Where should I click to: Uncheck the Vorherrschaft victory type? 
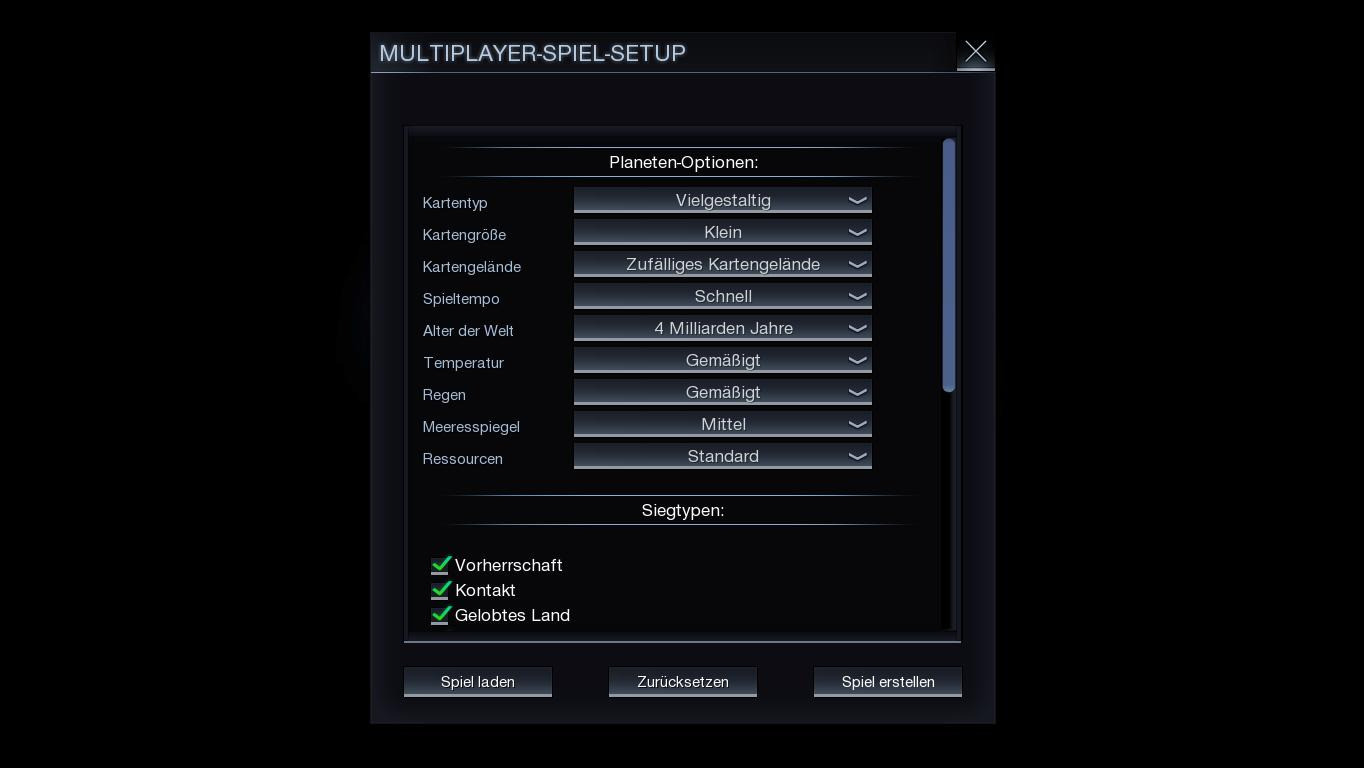tap(440, 565)
